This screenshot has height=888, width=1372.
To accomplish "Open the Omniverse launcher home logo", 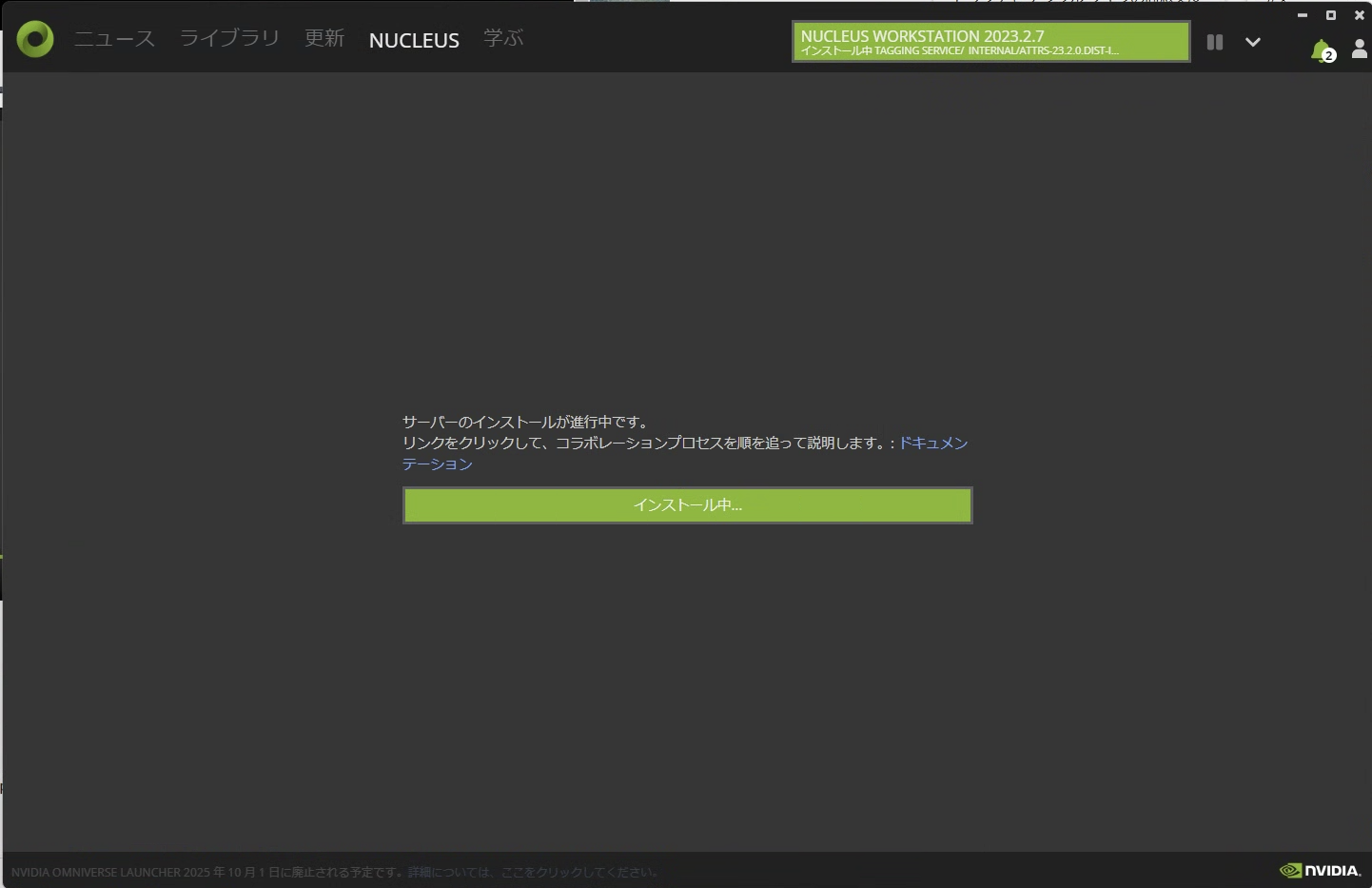I will (34, 39).
